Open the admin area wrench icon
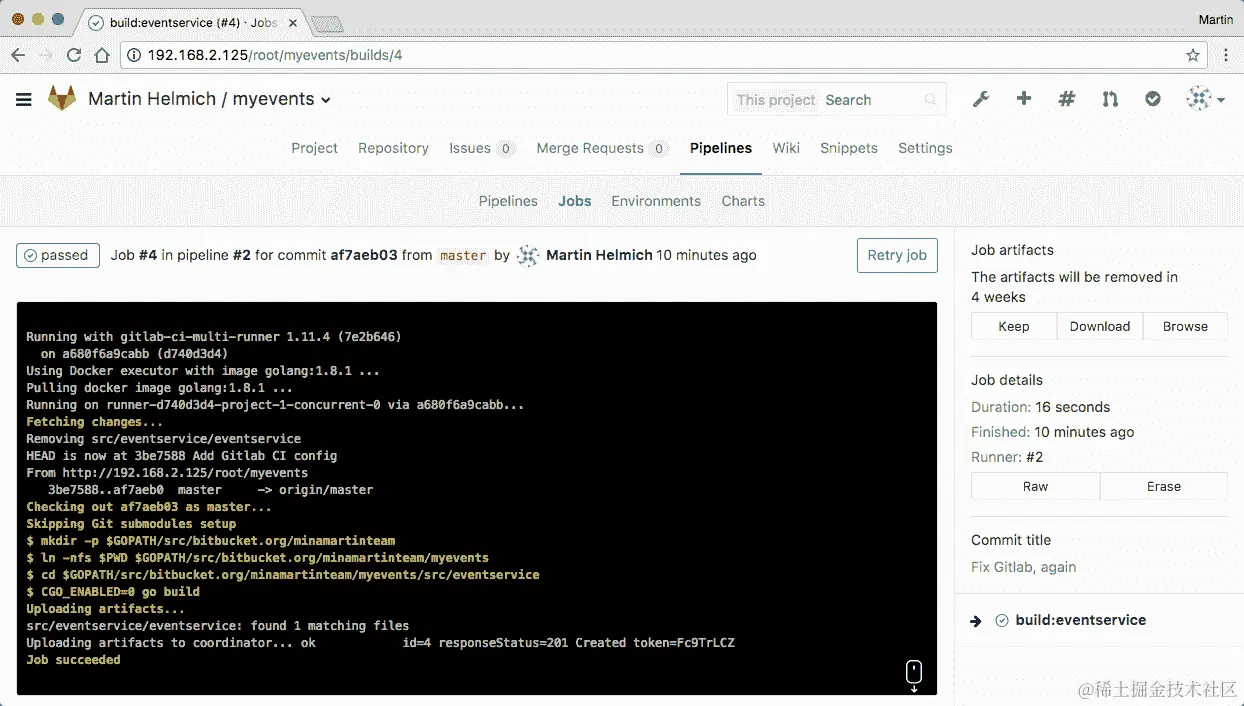 (981, 99)
